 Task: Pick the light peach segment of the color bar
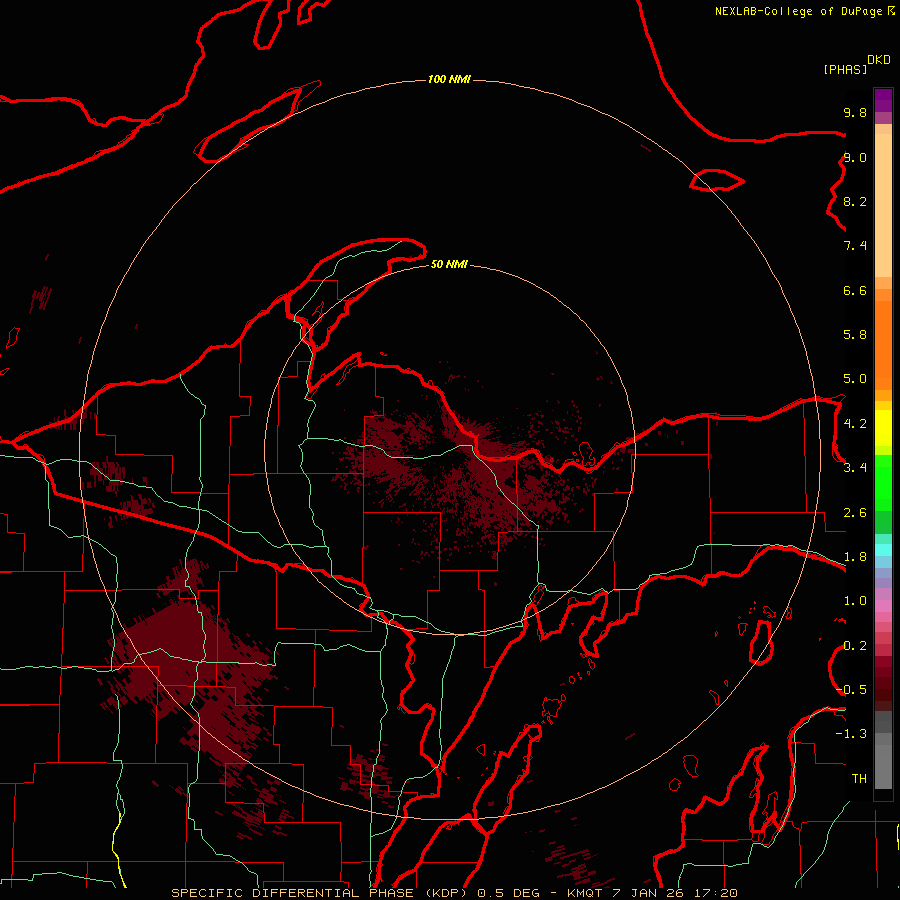(x=883, y=205)
